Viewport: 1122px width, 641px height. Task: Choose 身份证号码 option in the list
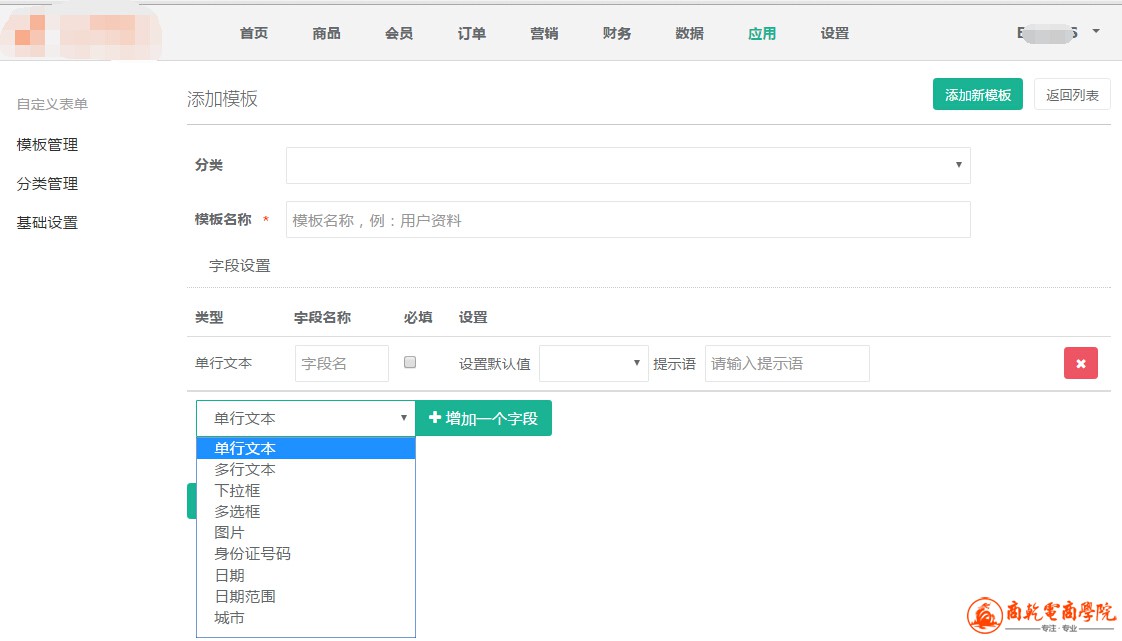[x=306, y=554]
